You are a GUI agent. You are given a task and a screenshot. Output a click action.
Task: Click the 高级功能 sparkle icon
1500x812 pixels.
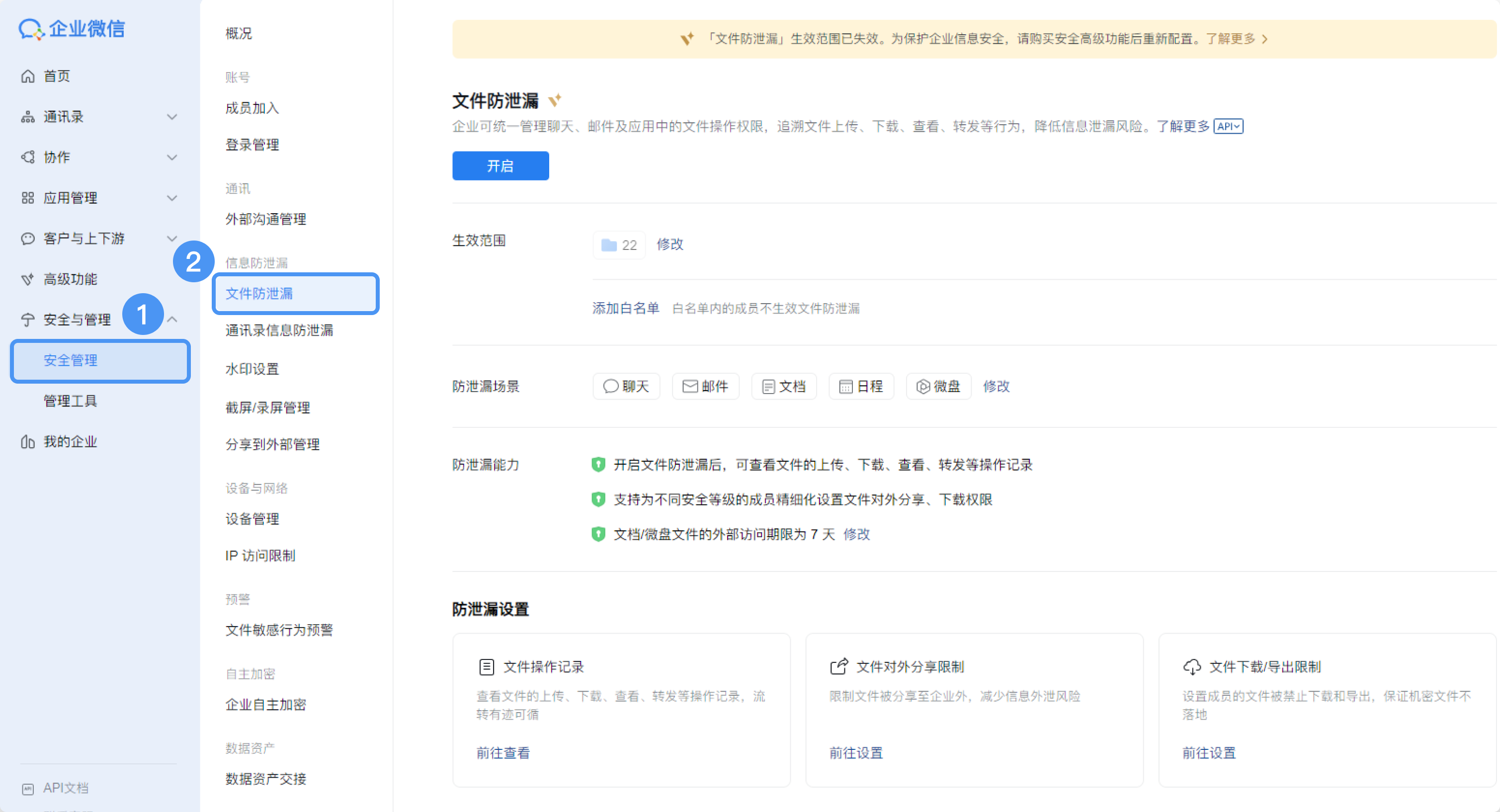click(x=27, y=279)
